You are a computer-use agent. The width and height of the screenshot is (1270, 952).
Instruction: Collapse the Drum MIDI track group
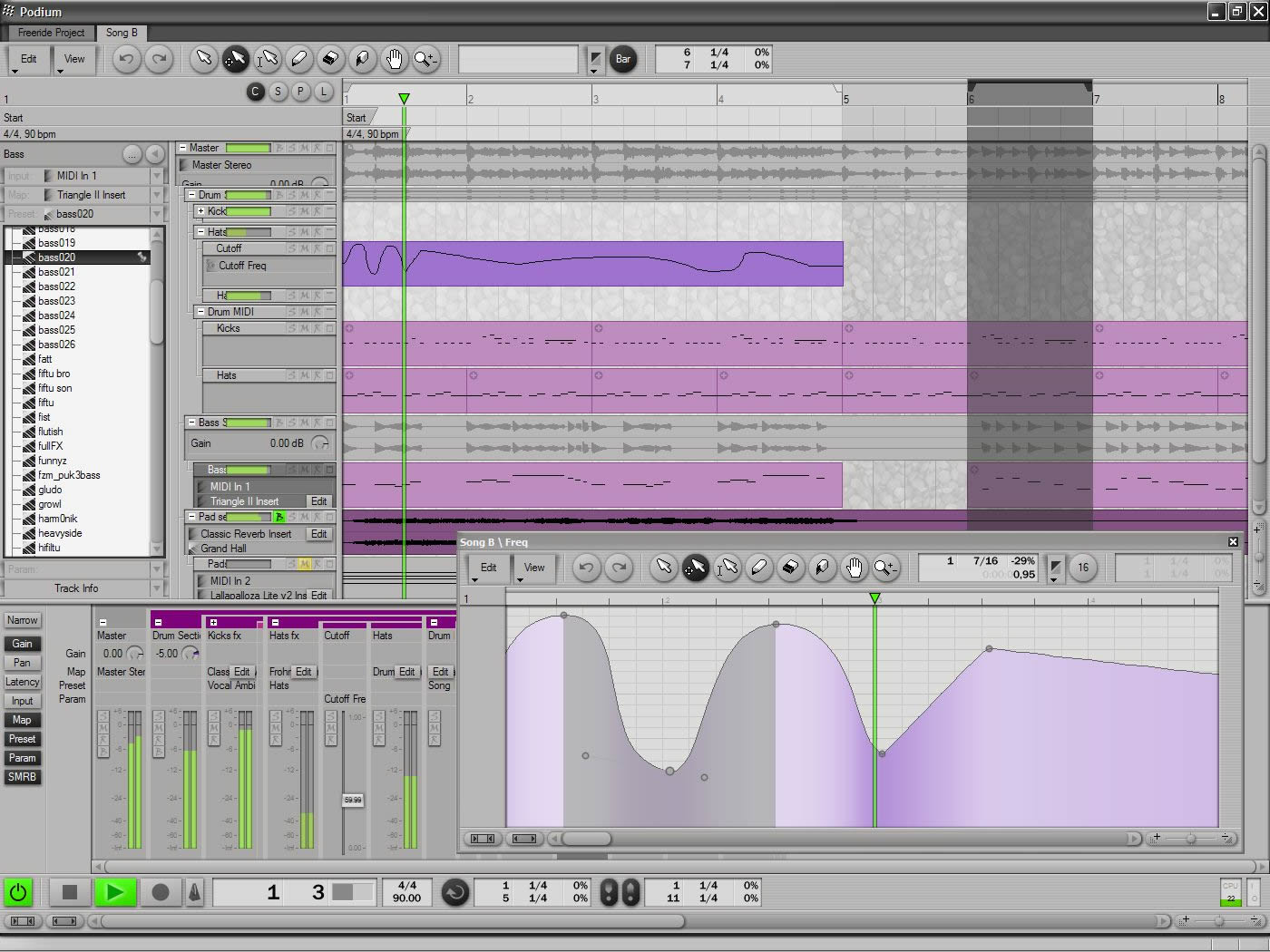point(200,312)
